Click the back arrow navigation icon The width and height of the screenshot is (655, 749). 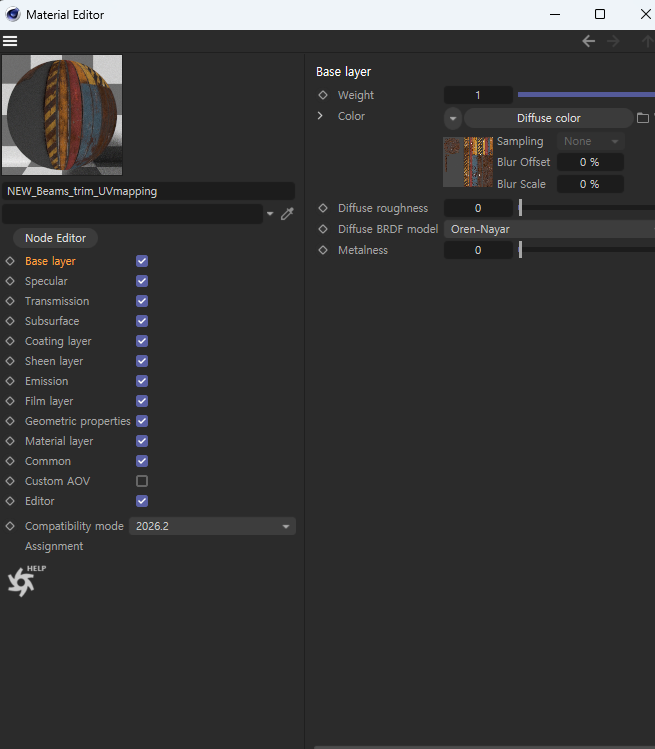click(588, 41)
